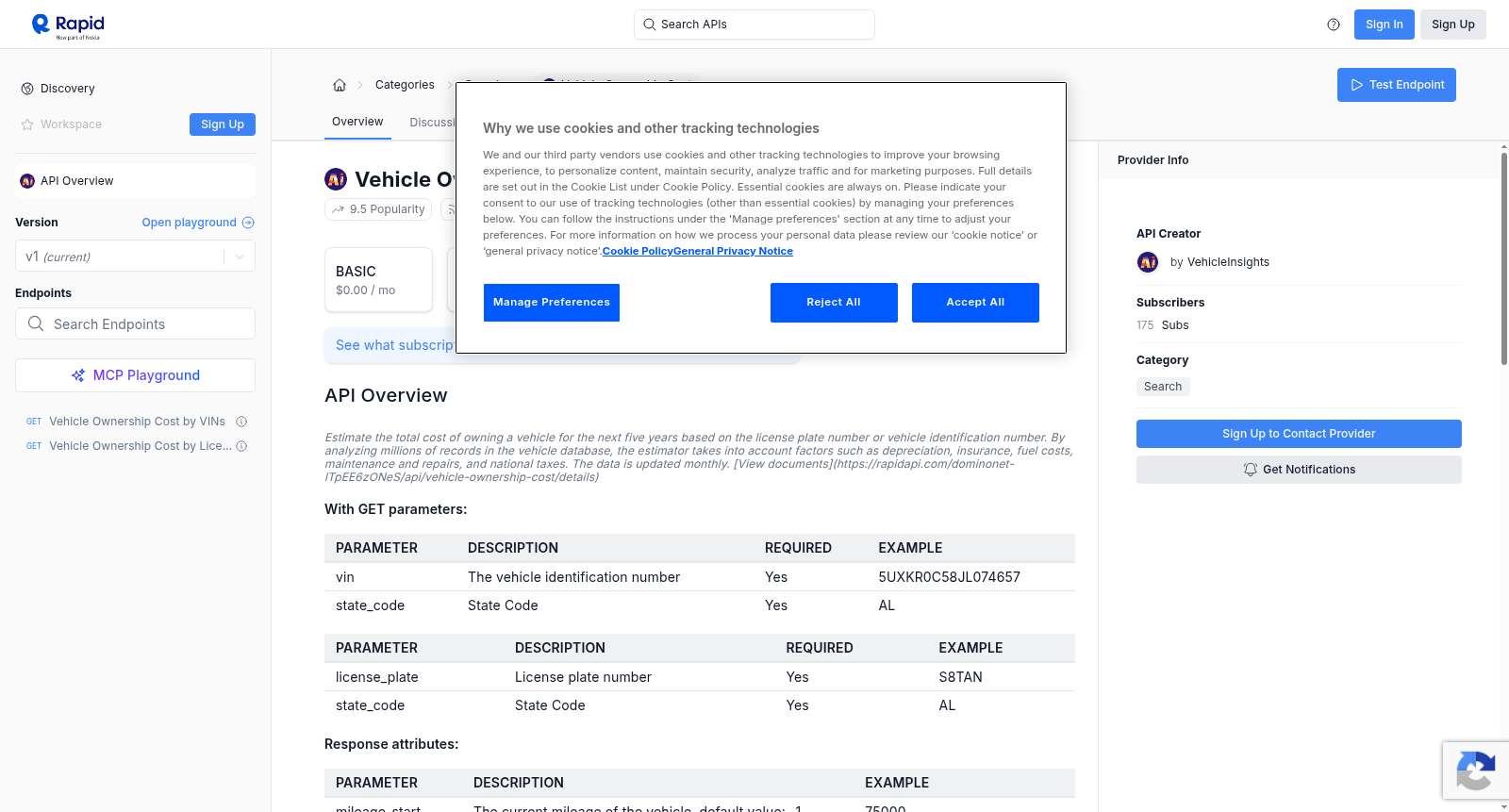Open the Cookie Policy link

[638, 251]
